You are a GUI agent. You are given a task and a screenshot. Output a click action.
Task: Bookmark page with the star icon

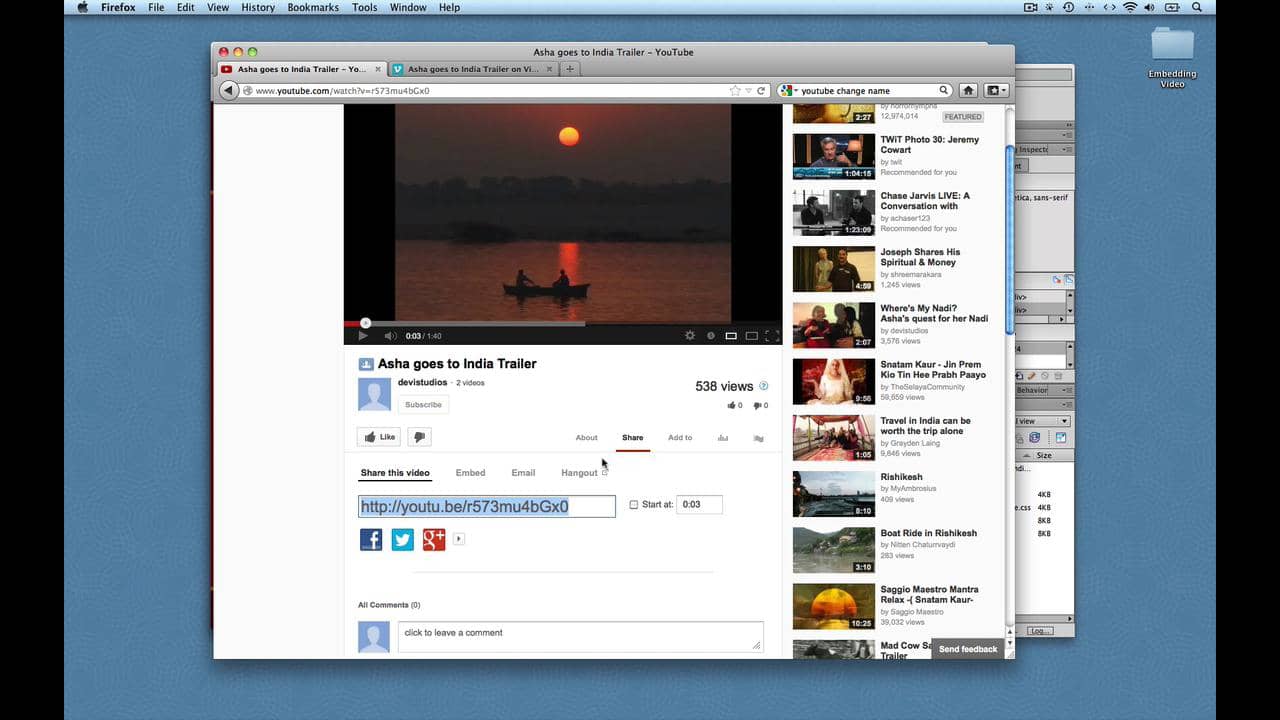[x=735, y=90]
